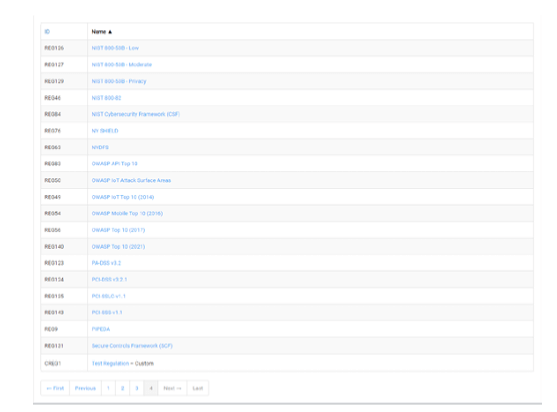Jump to the Last page button
The height and width of the screenshot is (412, 557).
click(x=198, y=388)
